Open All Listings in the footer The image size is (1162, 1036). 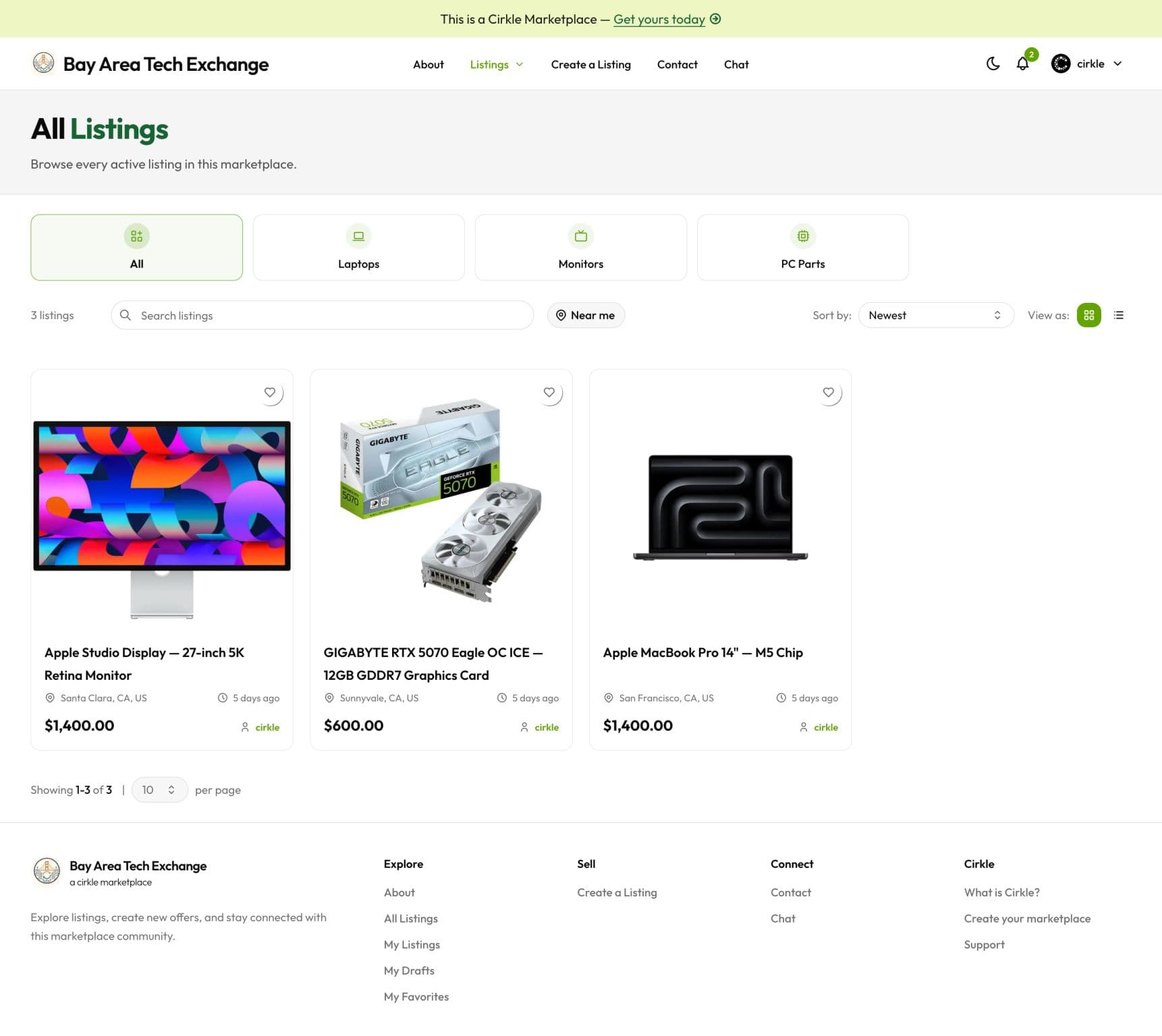[x=411, y=919]
